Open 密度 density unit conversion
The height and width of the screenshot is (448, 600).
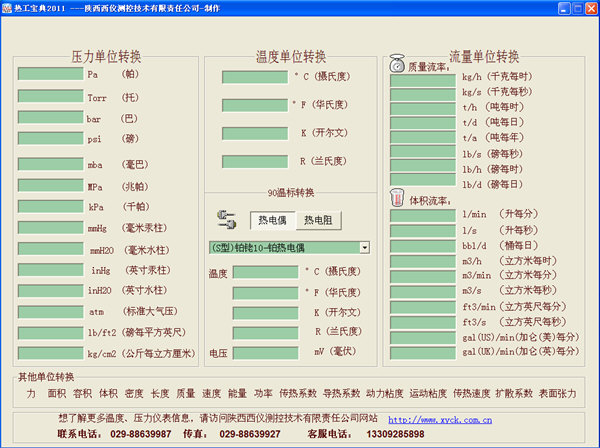[x=134, y=395]
